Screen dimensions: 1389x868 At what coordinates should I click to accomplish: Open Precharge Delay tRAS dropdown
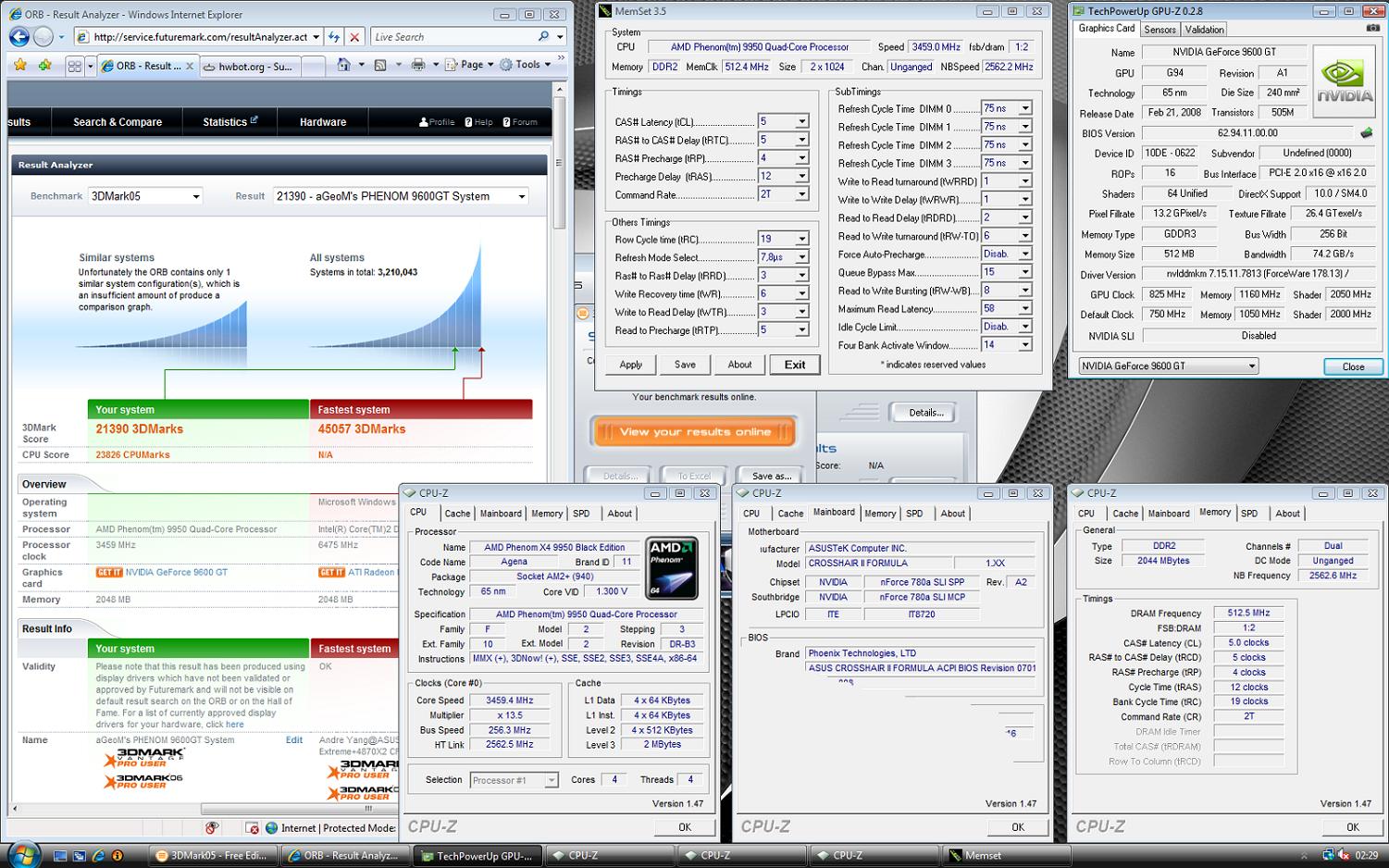pos(802,176)
